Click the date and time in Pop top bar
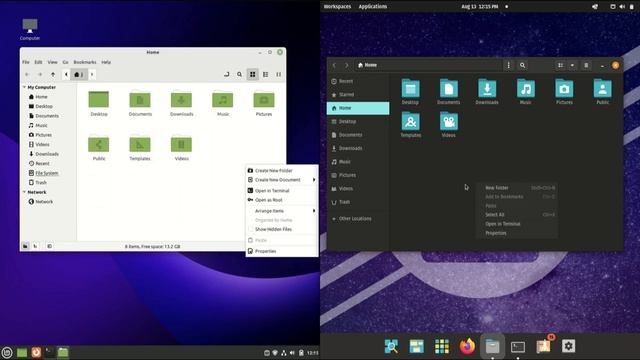The height and width of the screenshot is (360, 640). coord(480,7)
